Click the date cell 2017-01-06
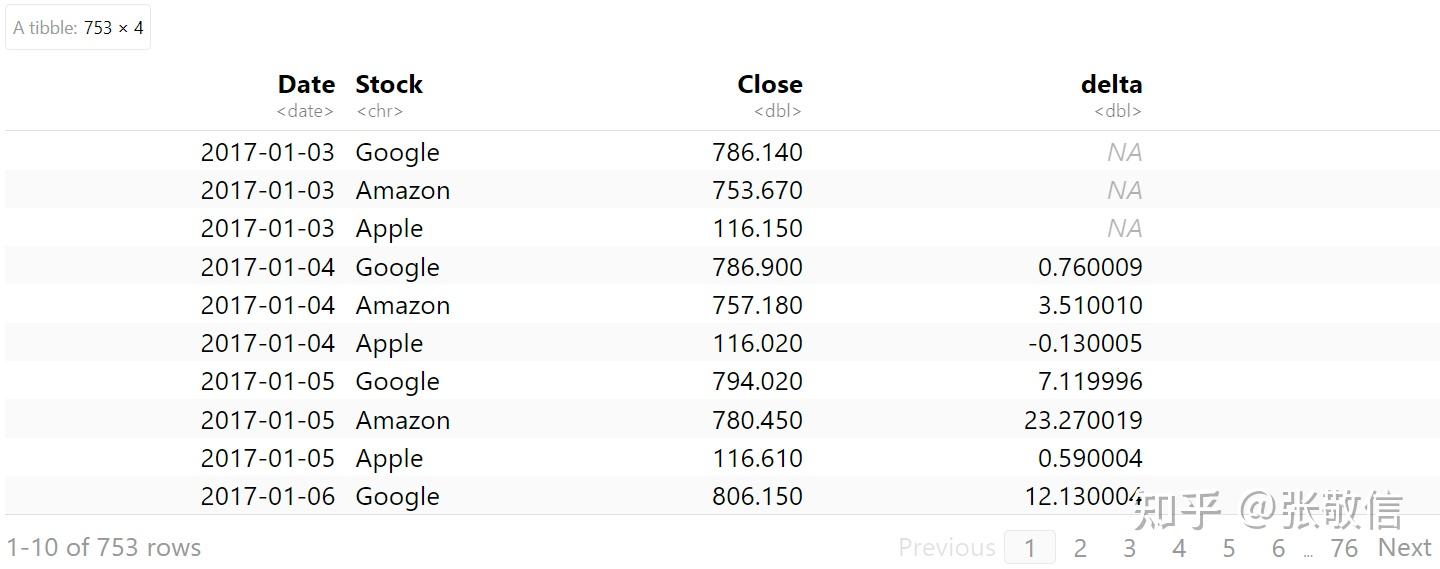Image resolution: width=1440 pixels, height=569 pixels. coord(267,496)
